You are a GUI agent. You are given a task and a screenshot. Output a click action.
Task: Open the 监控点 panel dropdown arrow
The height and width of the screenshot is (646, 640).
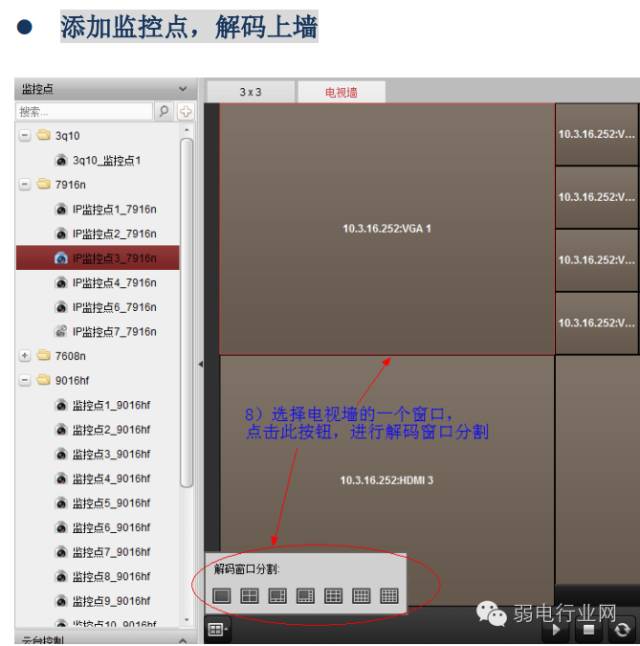[x=183, y=89]
